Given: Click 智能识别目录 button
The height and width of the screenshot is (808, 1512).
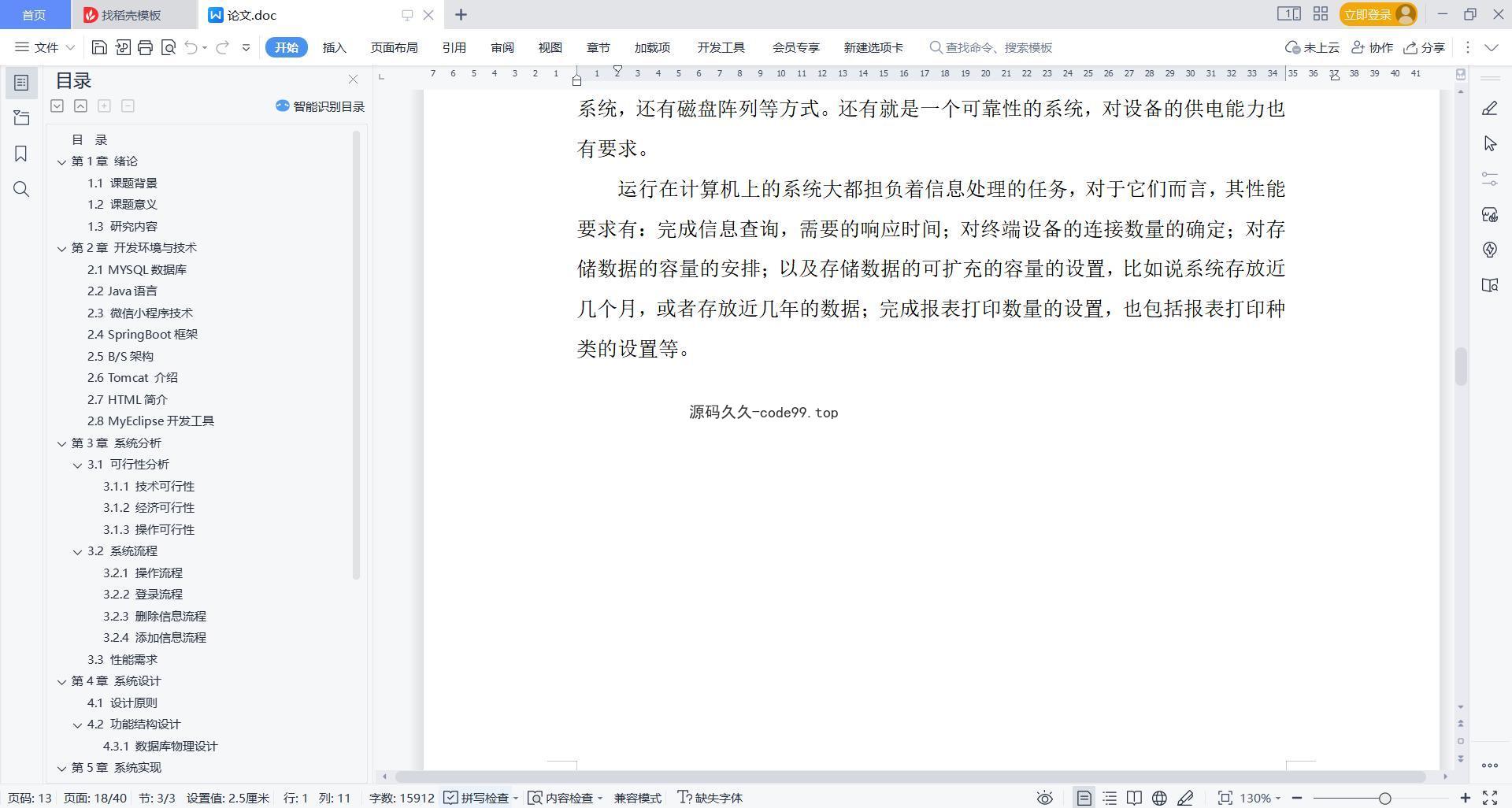Looking at the screenshot, I should point(320,106).
